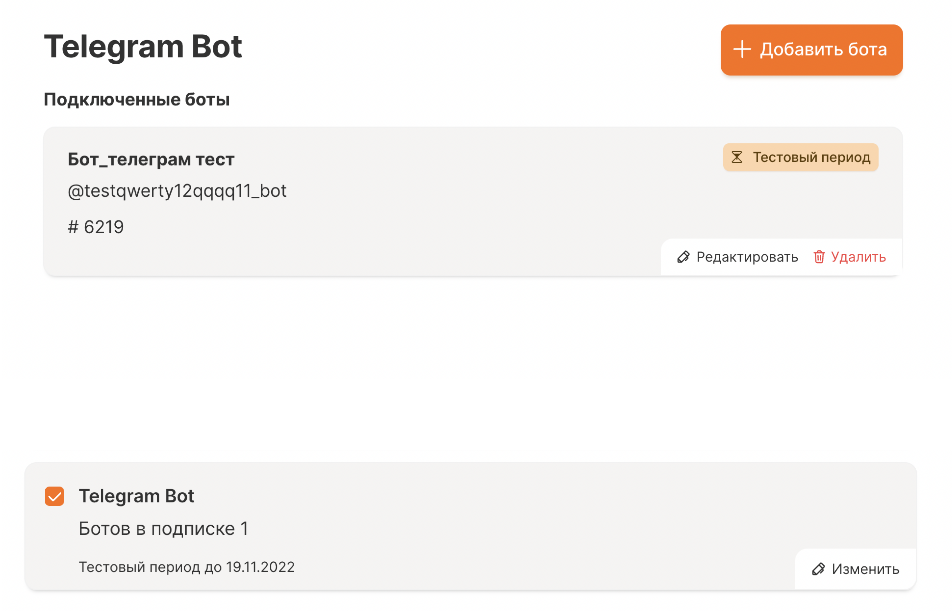952x611 pixels.
Task: Delete the bot via the Удалить link
Action: 858,257
